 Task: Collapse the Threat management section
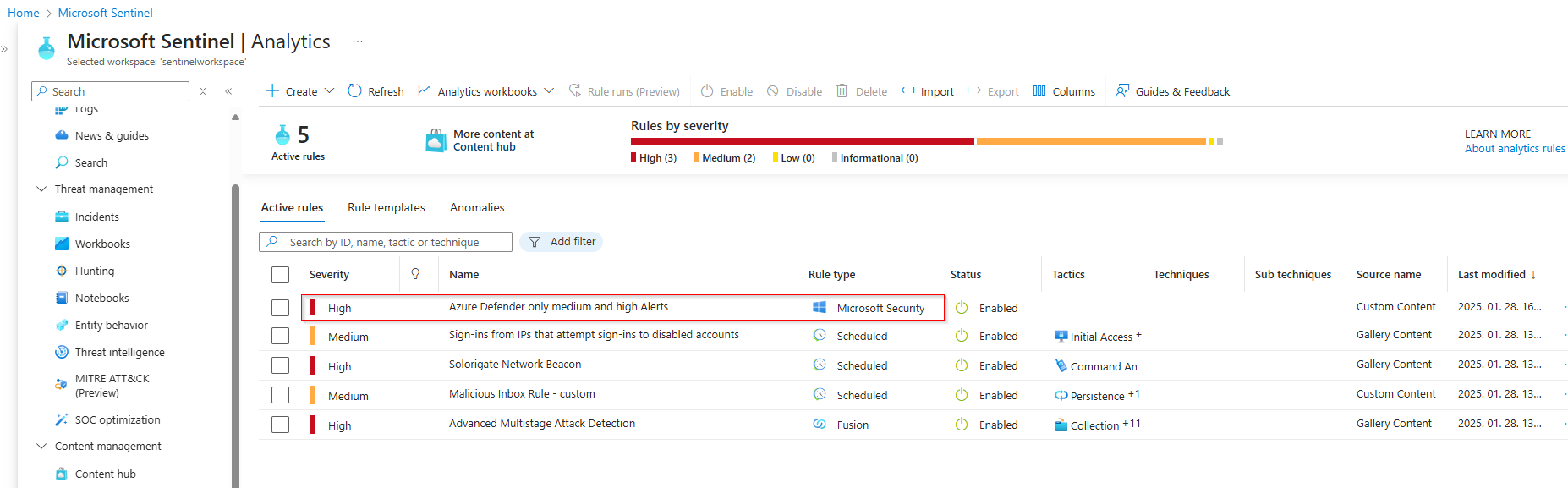41,189
